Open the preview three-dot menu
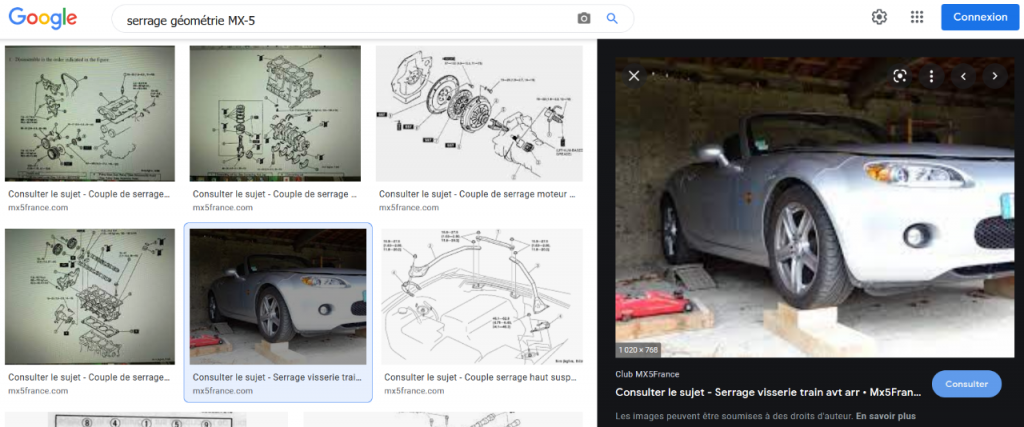 932,76
